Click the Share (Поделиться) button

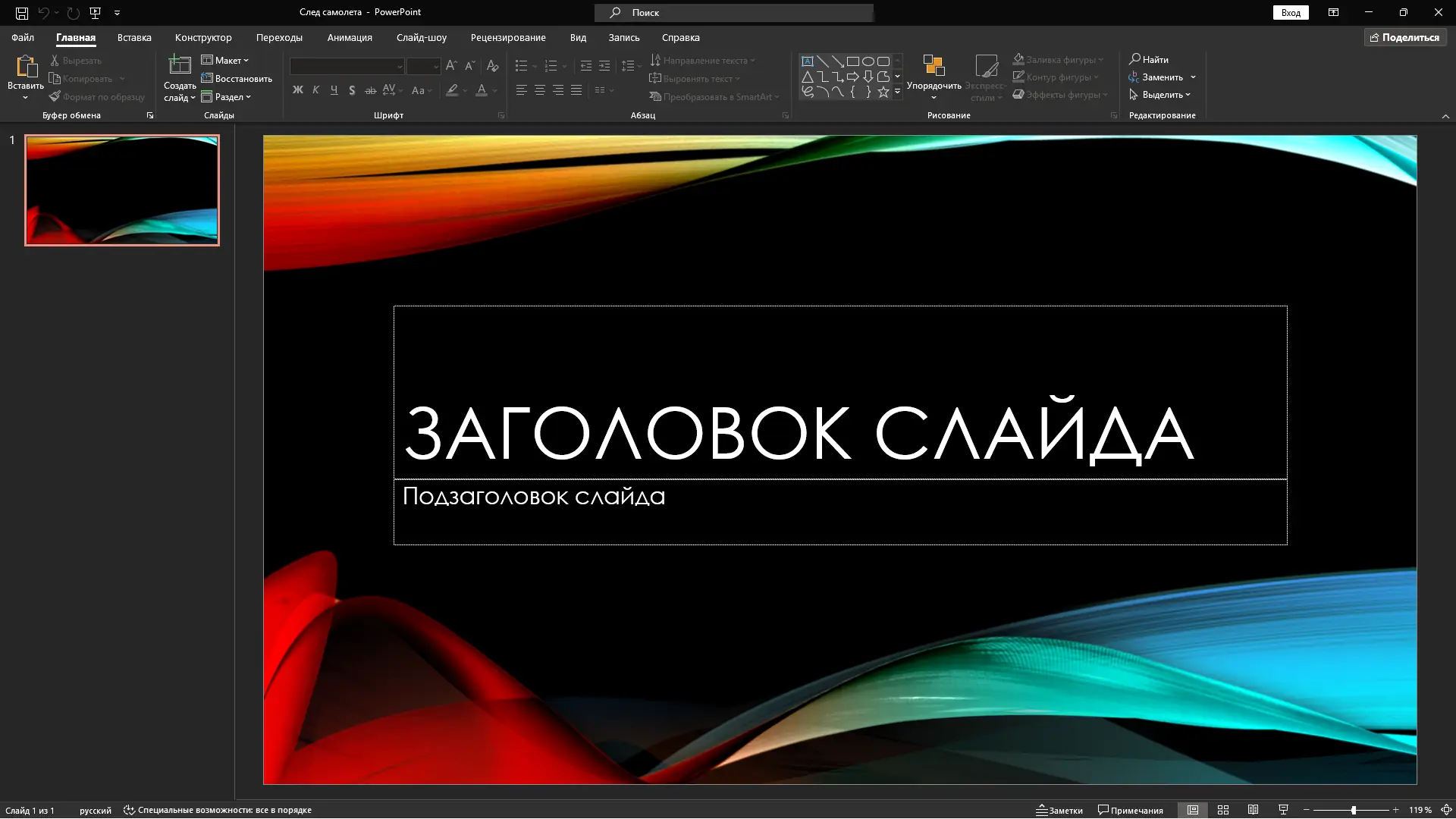click(1404, 37)
